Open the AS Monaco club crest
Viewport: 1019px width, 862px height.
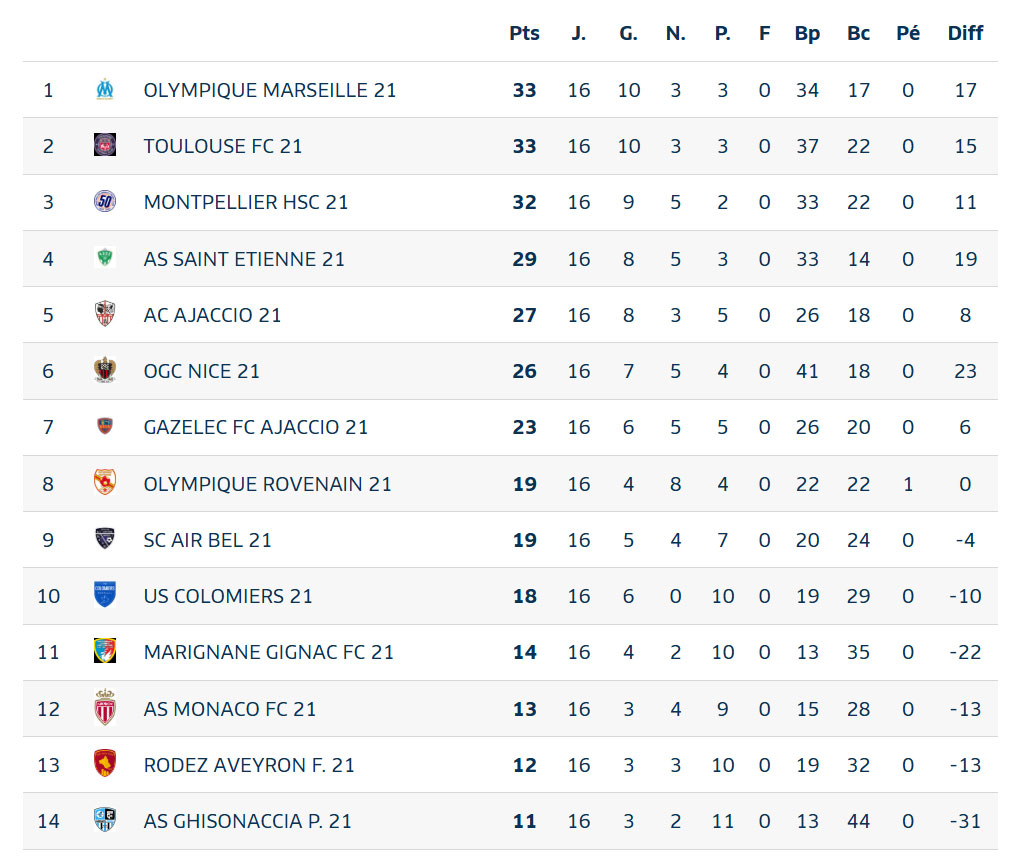coord(105,708)
